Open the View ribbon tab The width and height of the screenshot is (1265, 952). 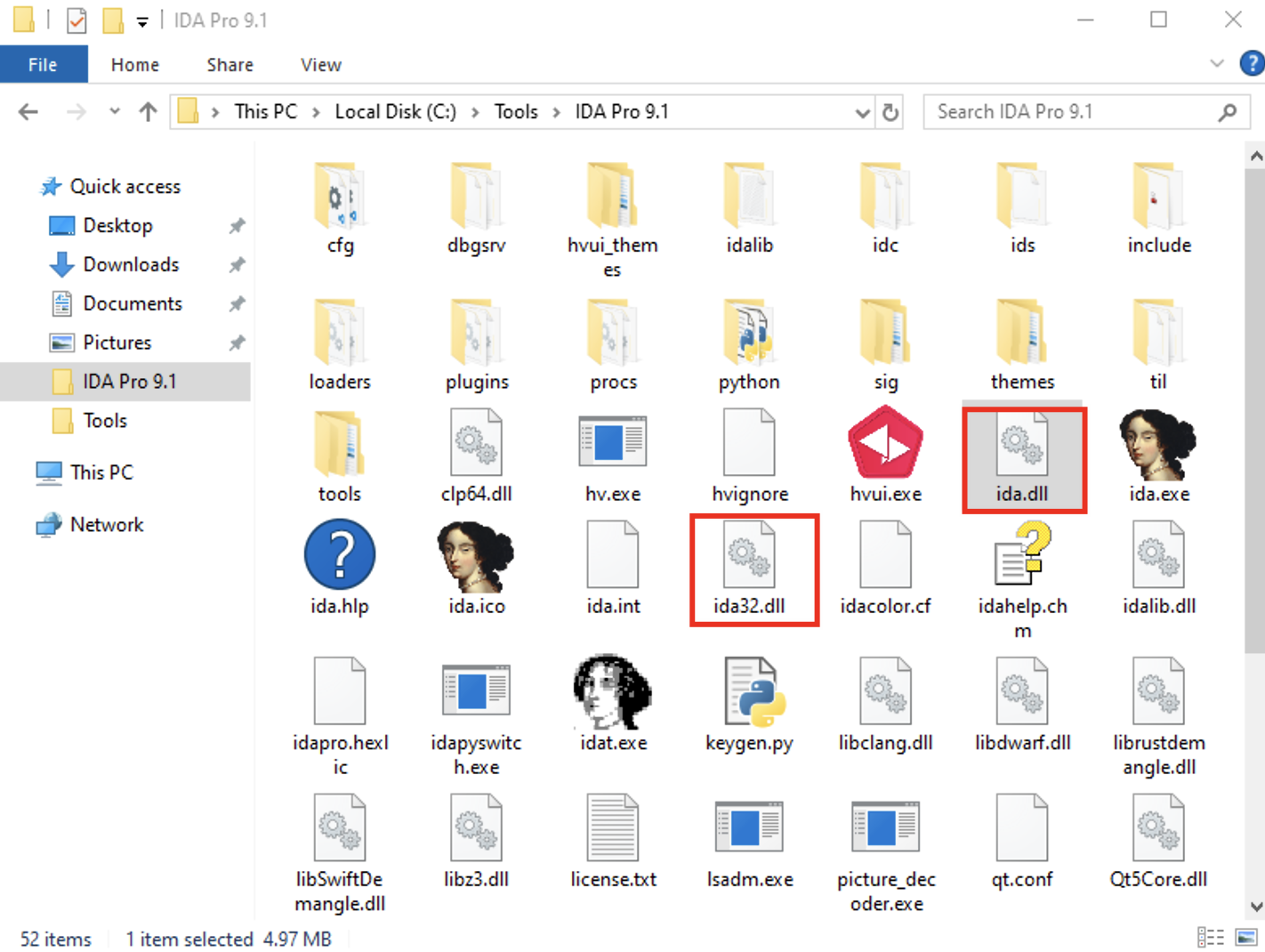(x=321, y=65)
